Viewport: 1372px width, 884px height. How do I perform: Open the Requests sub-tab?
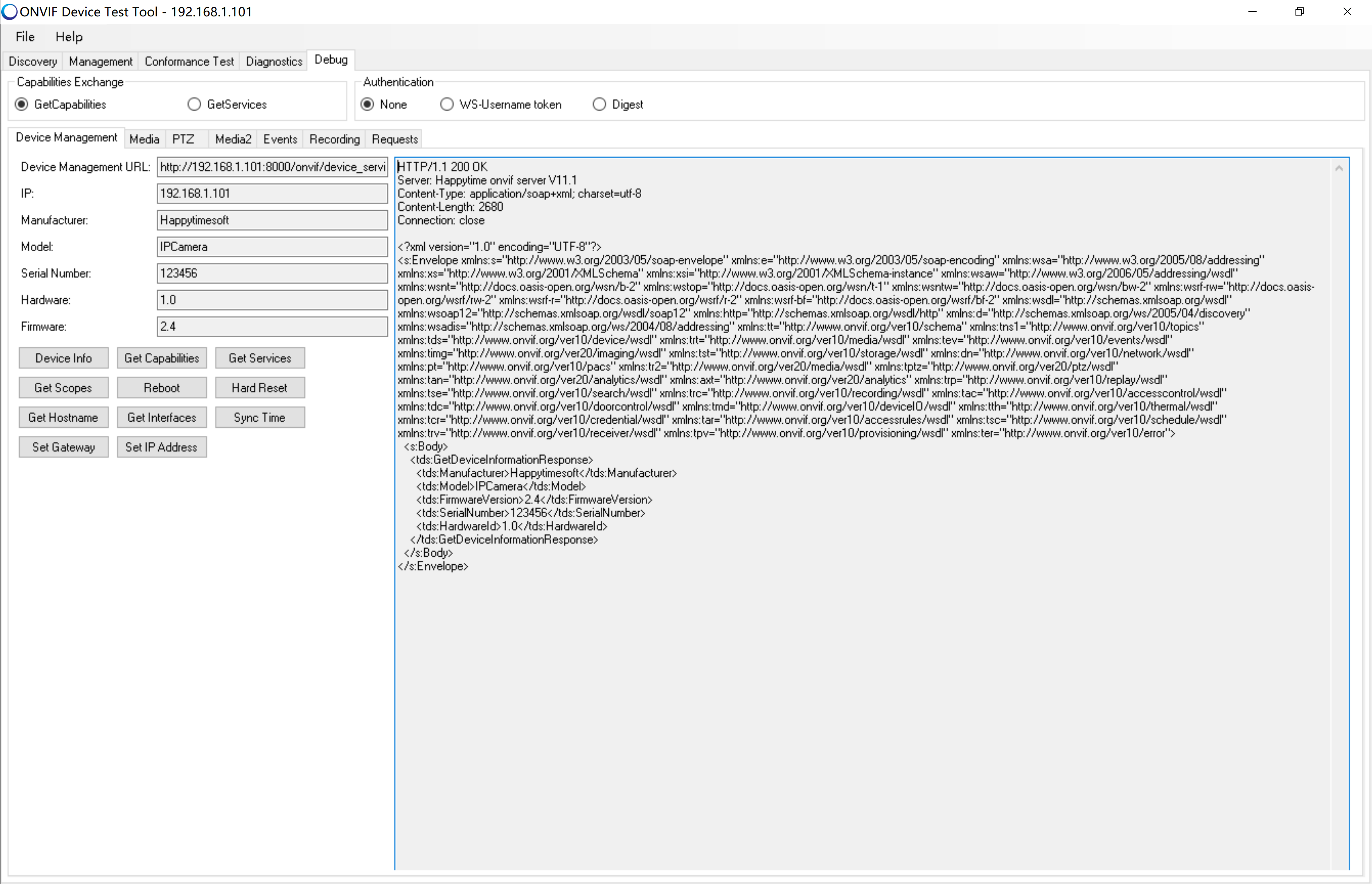pyautogui.click(x=395, y=139)
